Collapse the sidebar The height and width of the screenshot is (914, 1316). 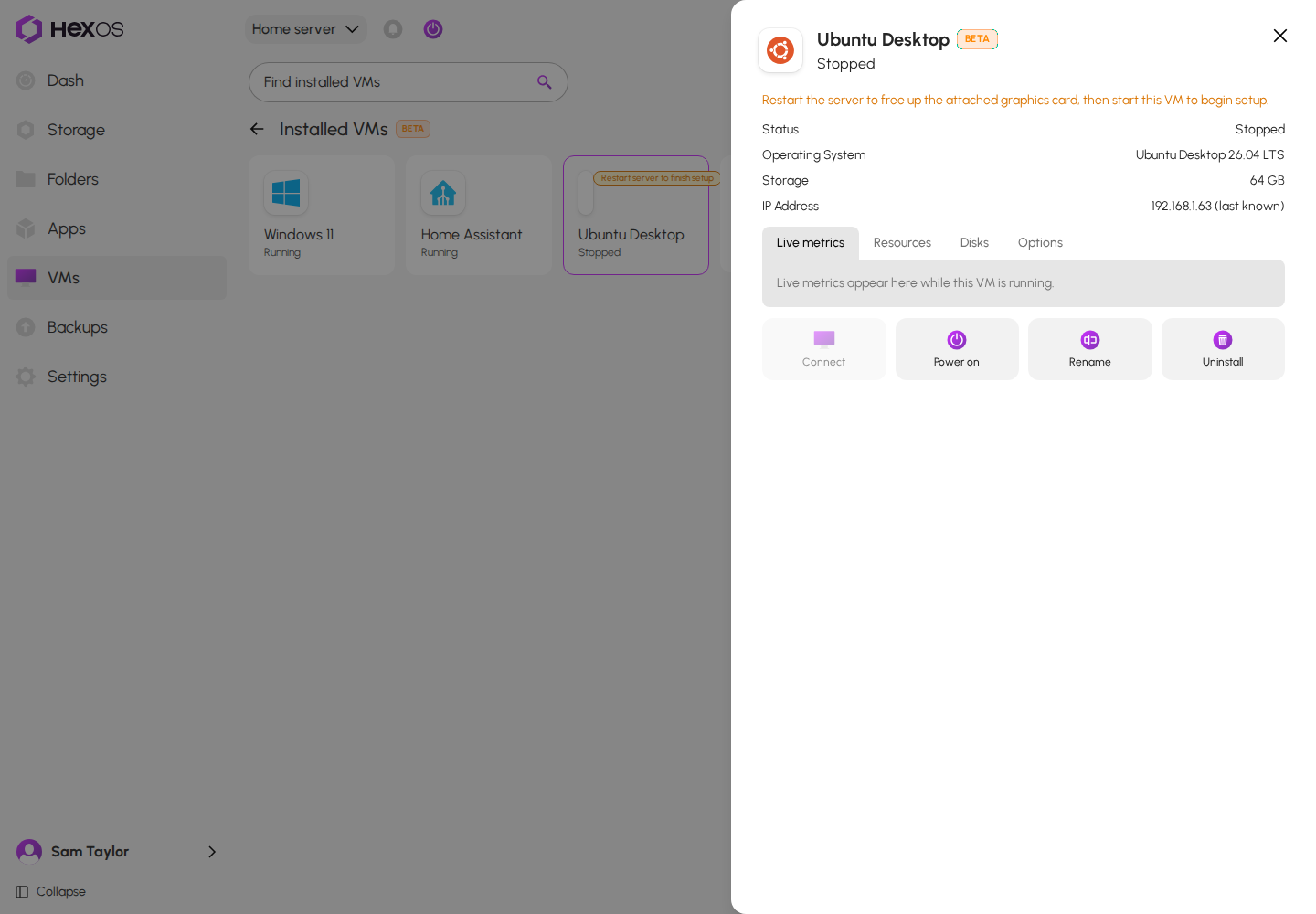coord(51,891)
